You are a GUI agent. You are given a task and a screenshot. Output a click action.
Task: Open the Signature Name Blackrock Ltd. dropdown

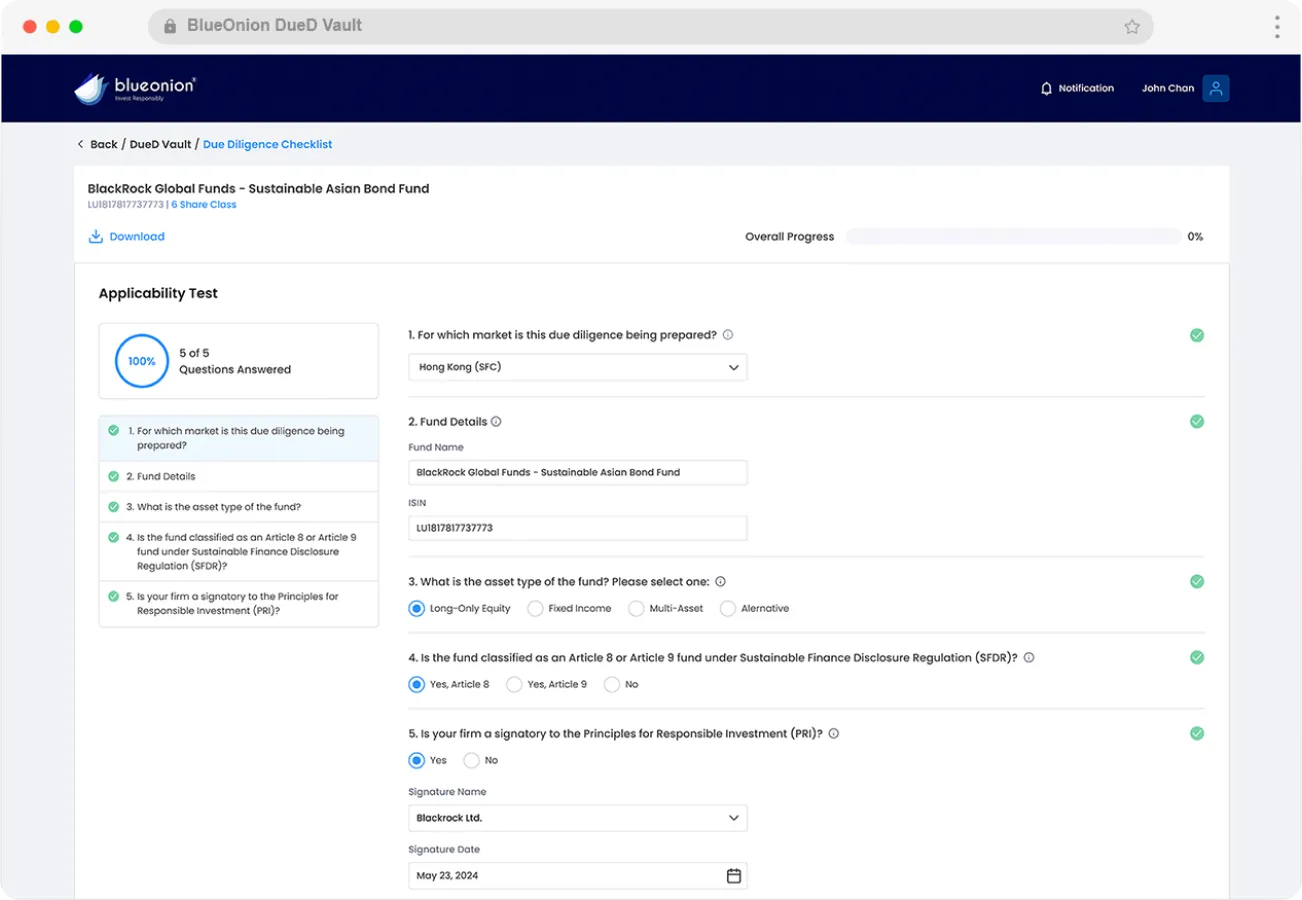578,818
